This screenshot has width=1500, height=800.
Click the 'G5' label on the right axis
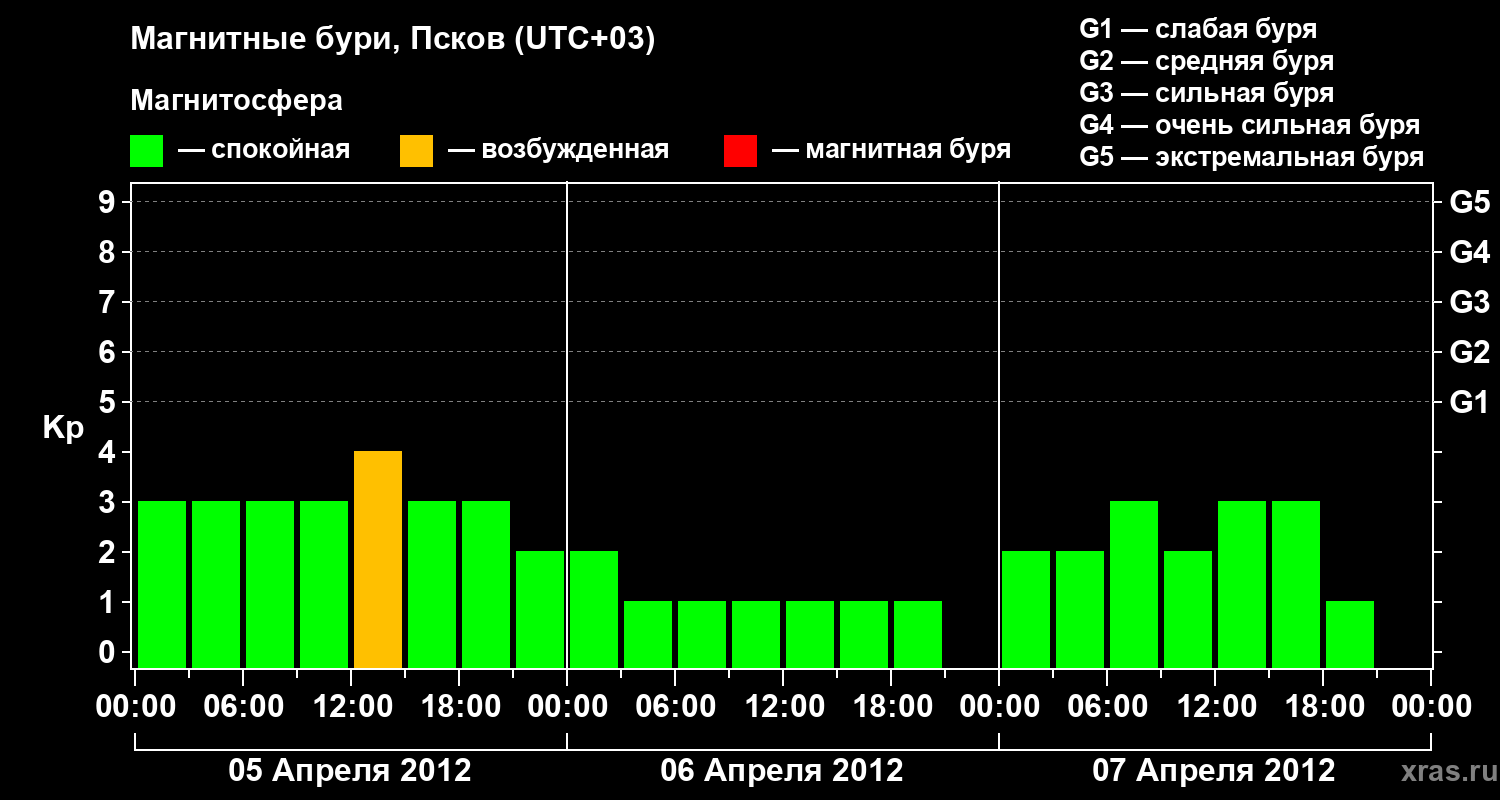tap(1469, 202)
